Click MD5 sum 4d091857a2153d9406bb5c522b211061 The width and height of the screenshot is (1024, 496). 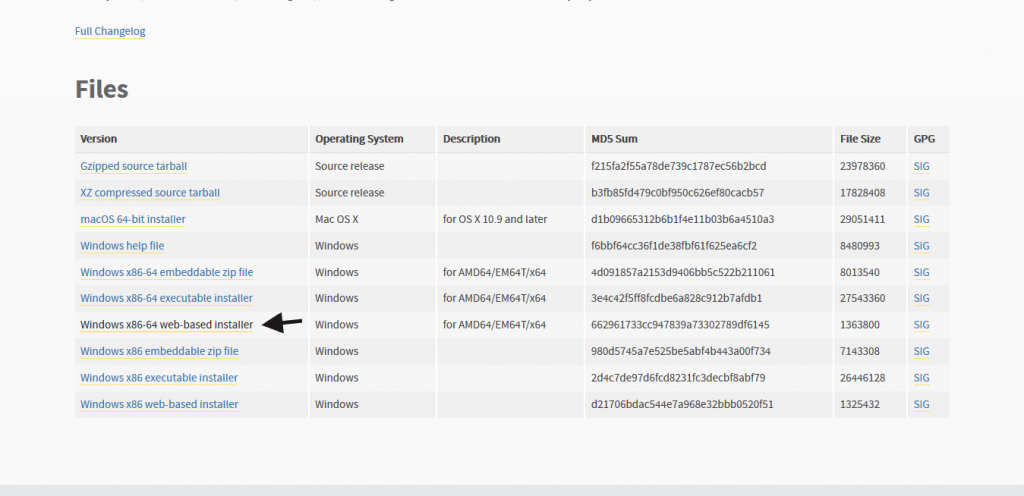(x=683, y=272)
